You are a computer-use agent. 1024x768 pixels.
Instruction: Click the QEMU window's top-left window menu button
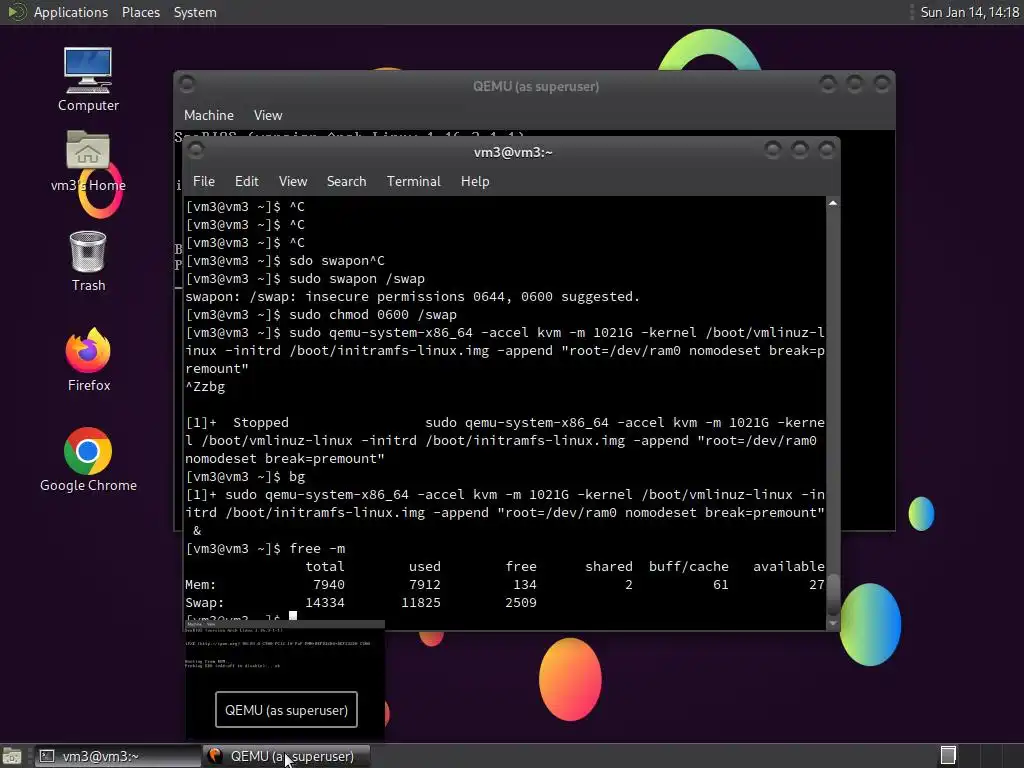pos(186,84)
